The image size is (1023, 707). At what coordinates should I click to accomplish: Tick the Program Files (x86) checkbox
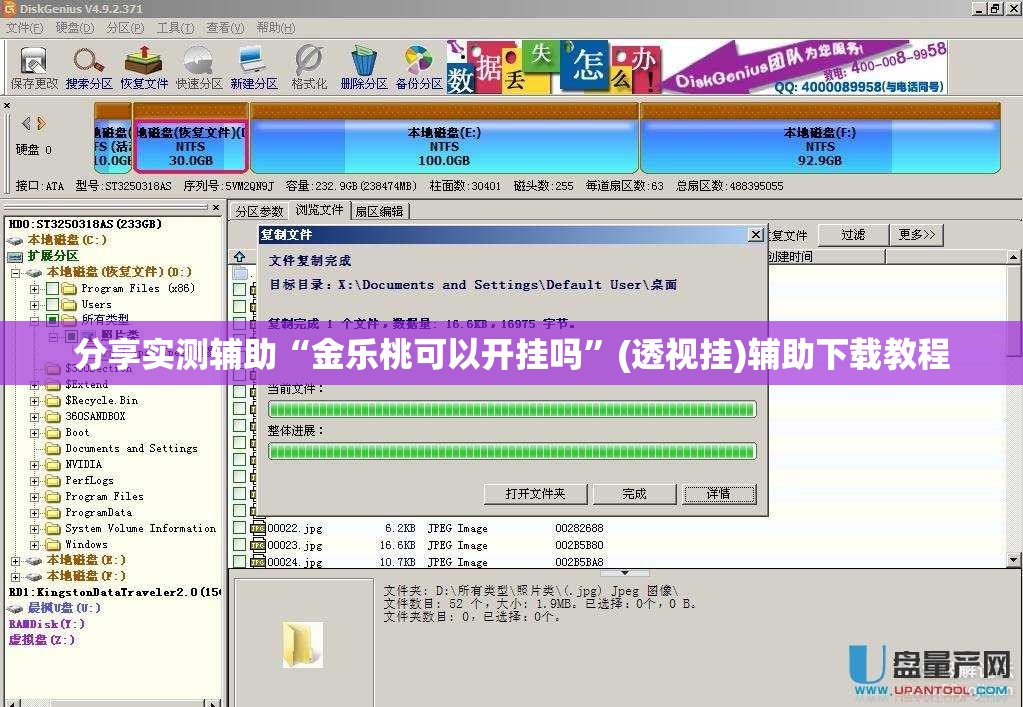point(52,288)
